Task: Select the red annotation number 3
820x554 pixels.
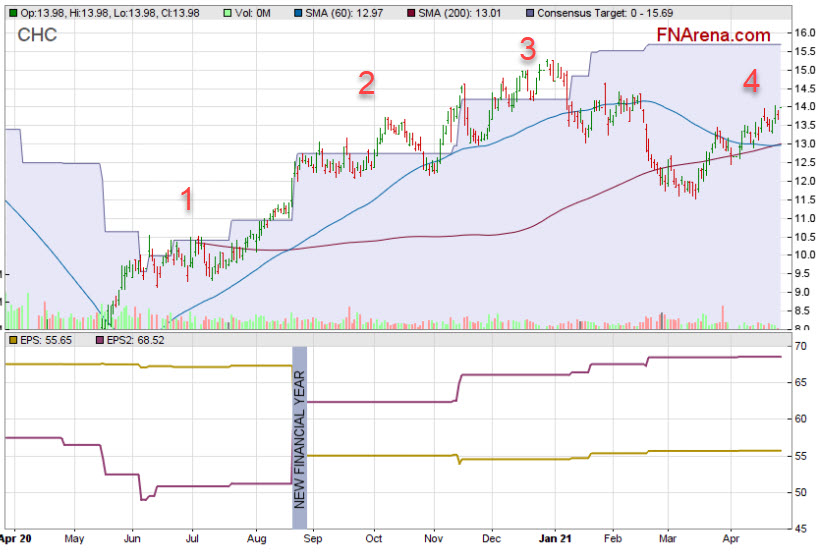Action: 528,48
